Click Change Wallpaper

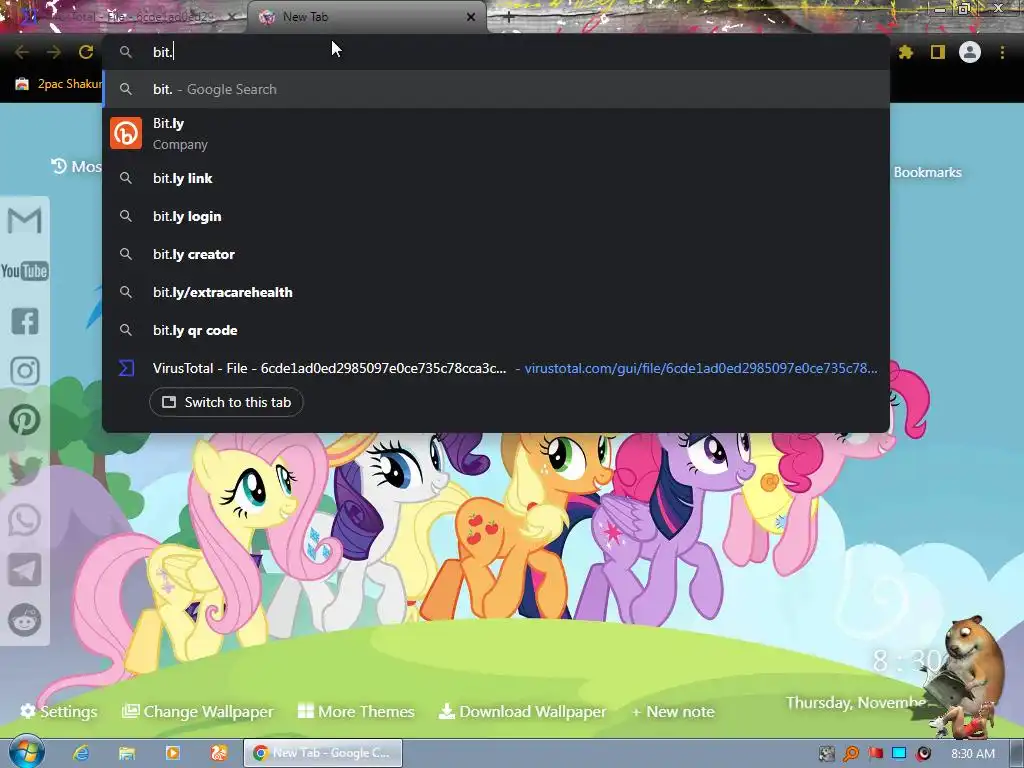click(x=198, y=711)
